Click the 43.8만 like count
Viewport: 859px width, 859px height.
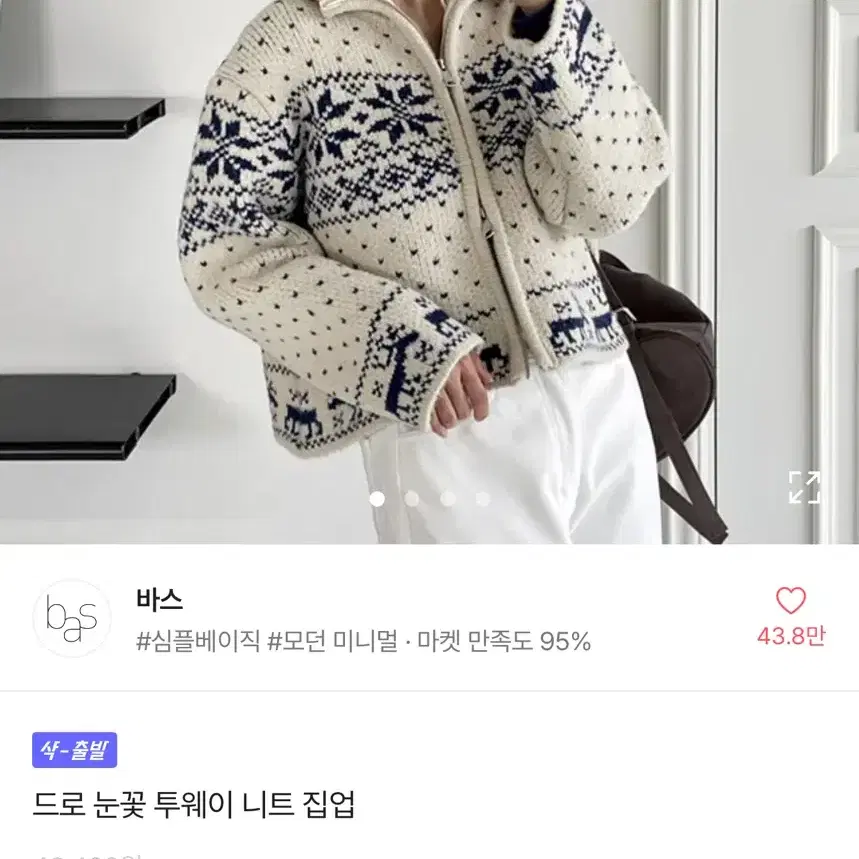click(x=791, y=636)
